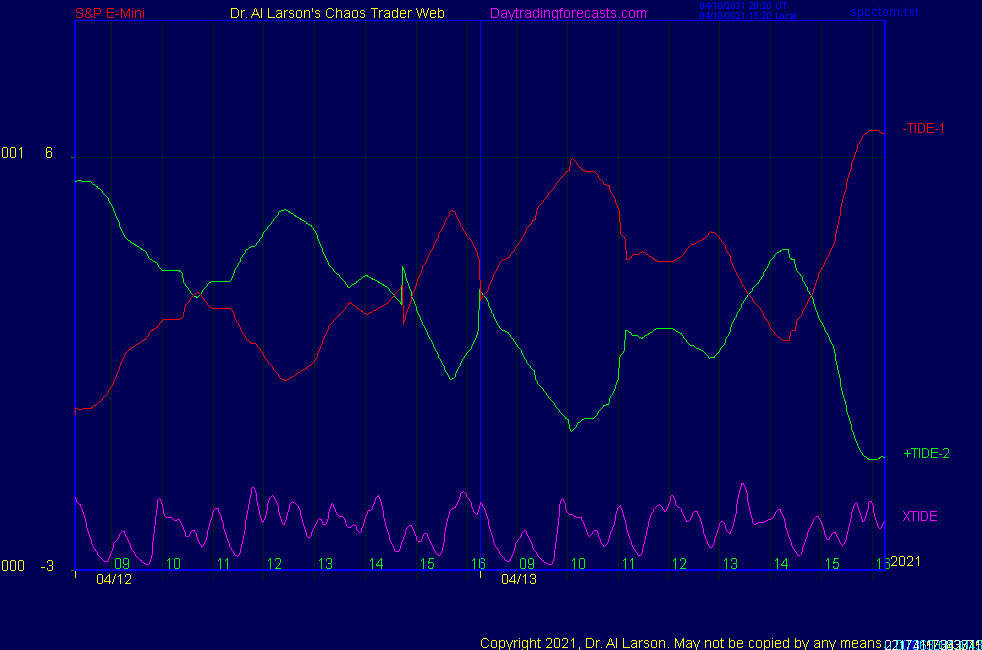Click the -3 value on y-axis
This screenshot has width=982, height=650.
coord(47,566)
